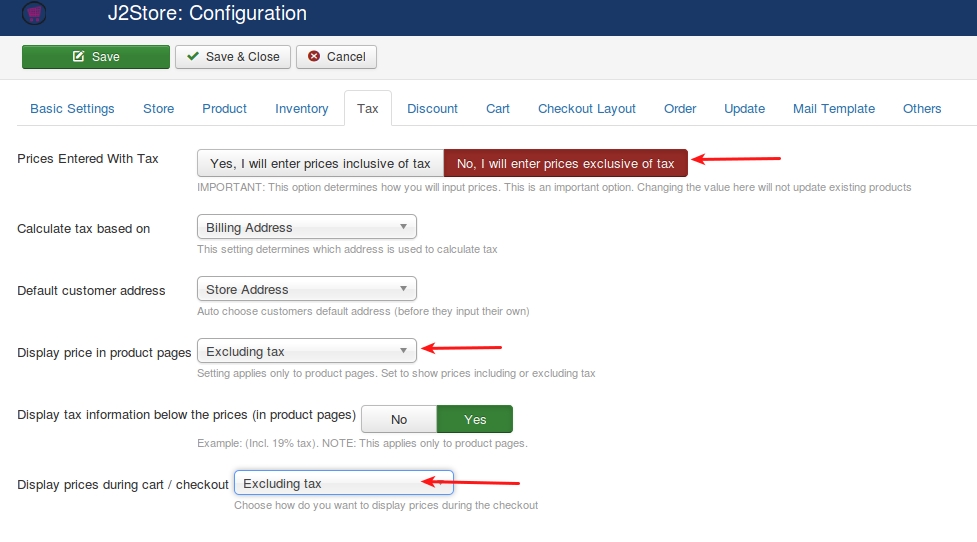
Task: Click the green Save button
Action: click(x=96, y=57)
